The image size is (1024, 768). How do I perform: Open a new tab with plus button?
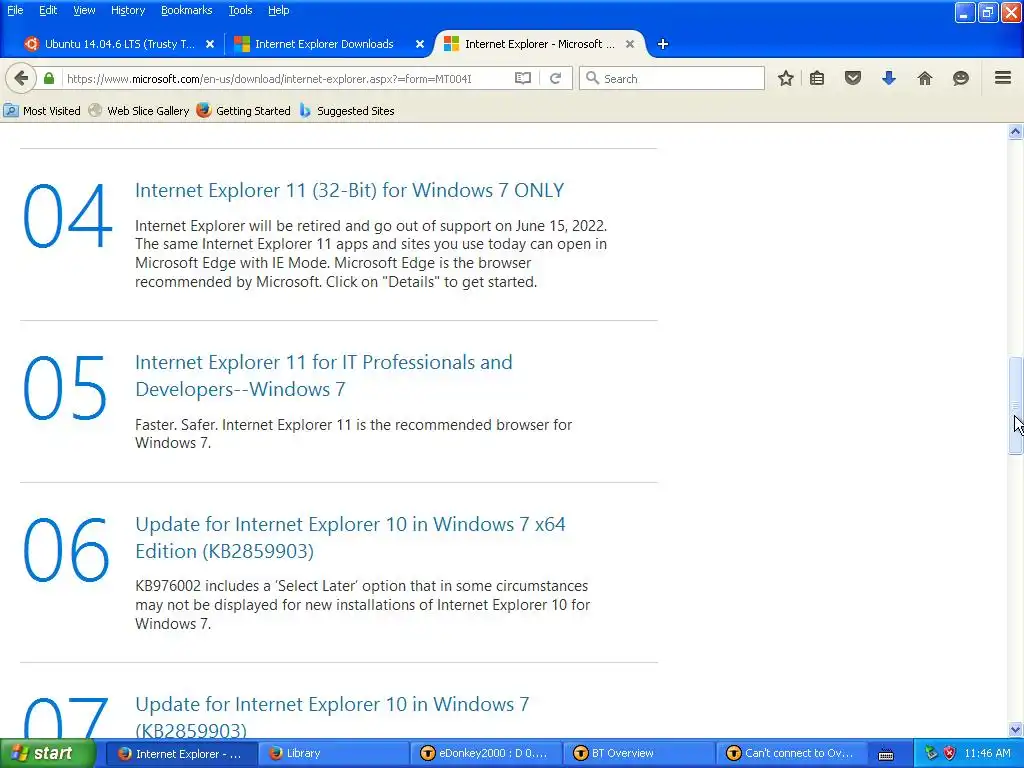pyautogui.click(x=663, y=44)
